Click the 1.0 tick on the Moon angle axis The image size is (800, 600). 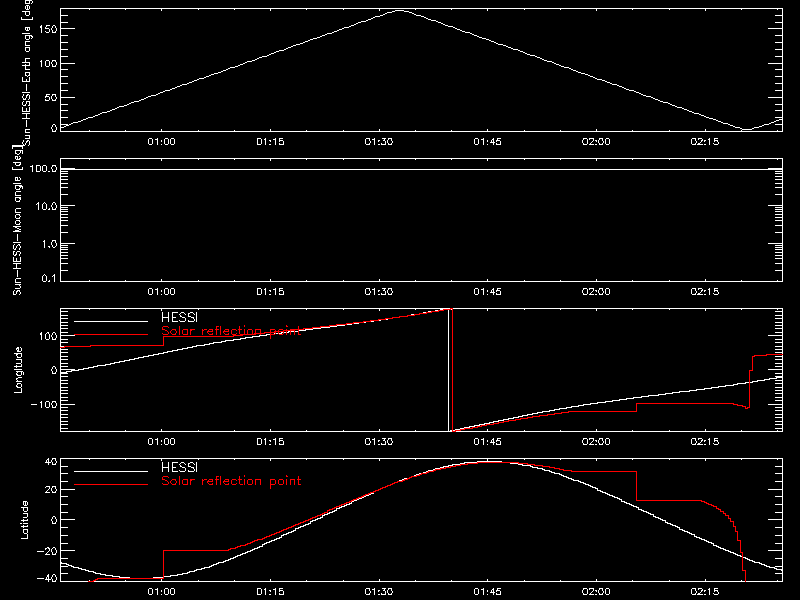click(x=49, y=244)
